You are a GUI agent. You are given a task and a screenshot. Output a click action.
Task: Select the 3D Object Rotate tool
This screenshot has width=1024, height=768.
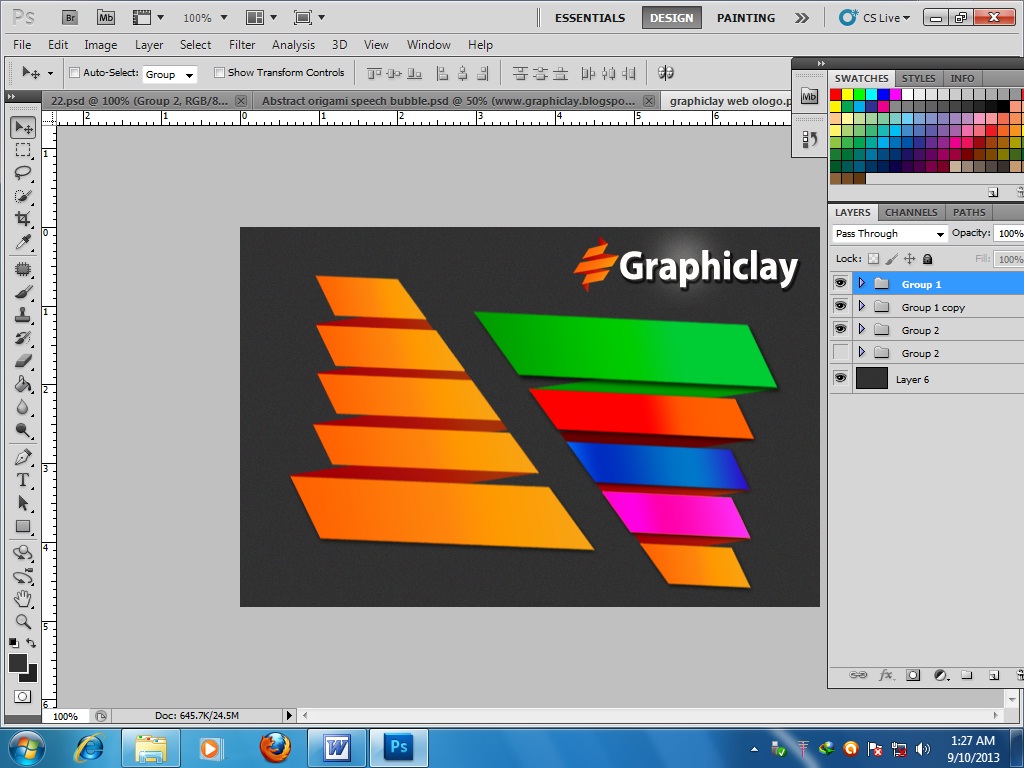23,553
